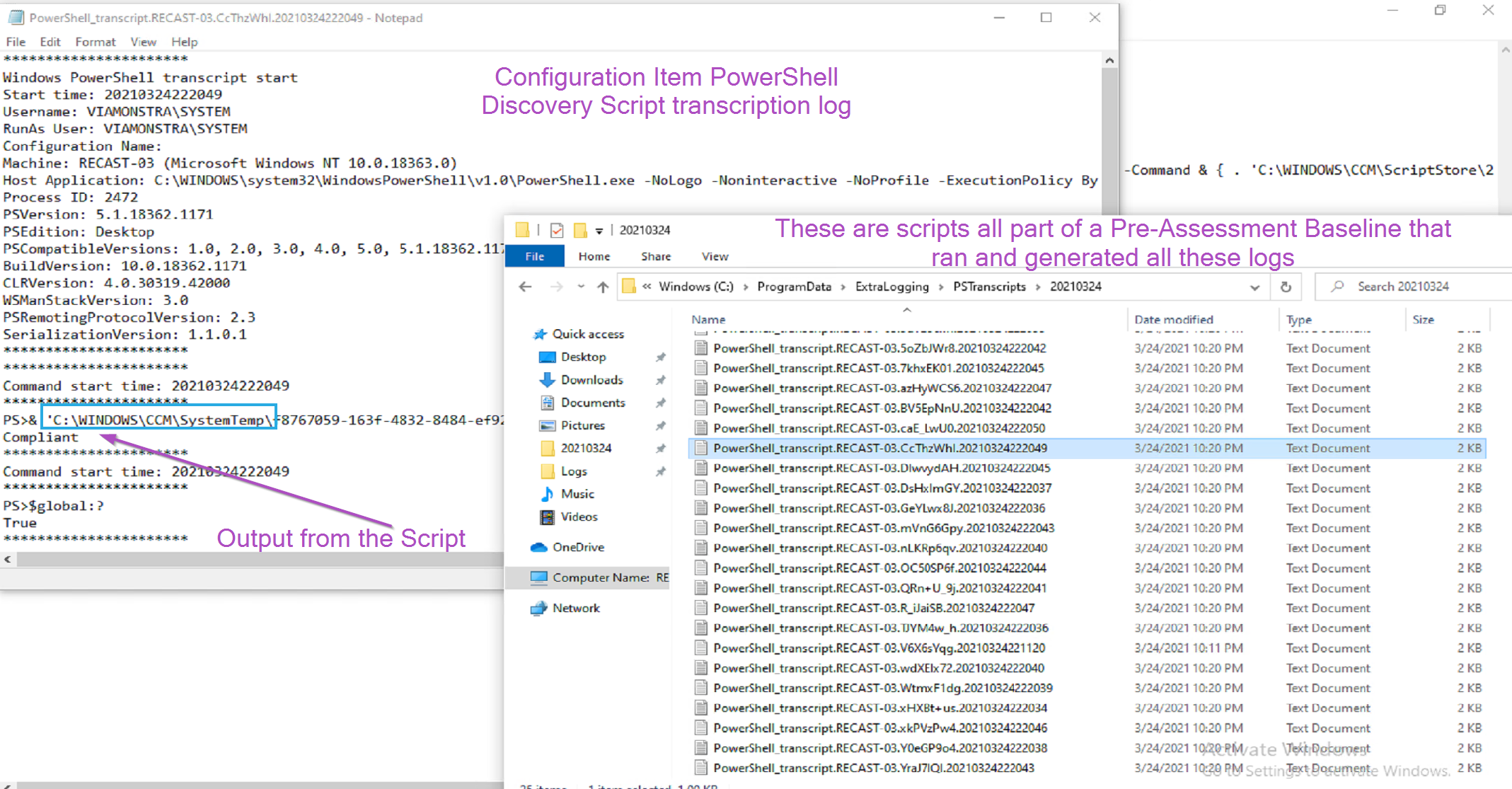Expand the recent locations dropdown arrow
Viewport: 1512px width, 789px height.
pyautogui.click(x=581, y=287)
